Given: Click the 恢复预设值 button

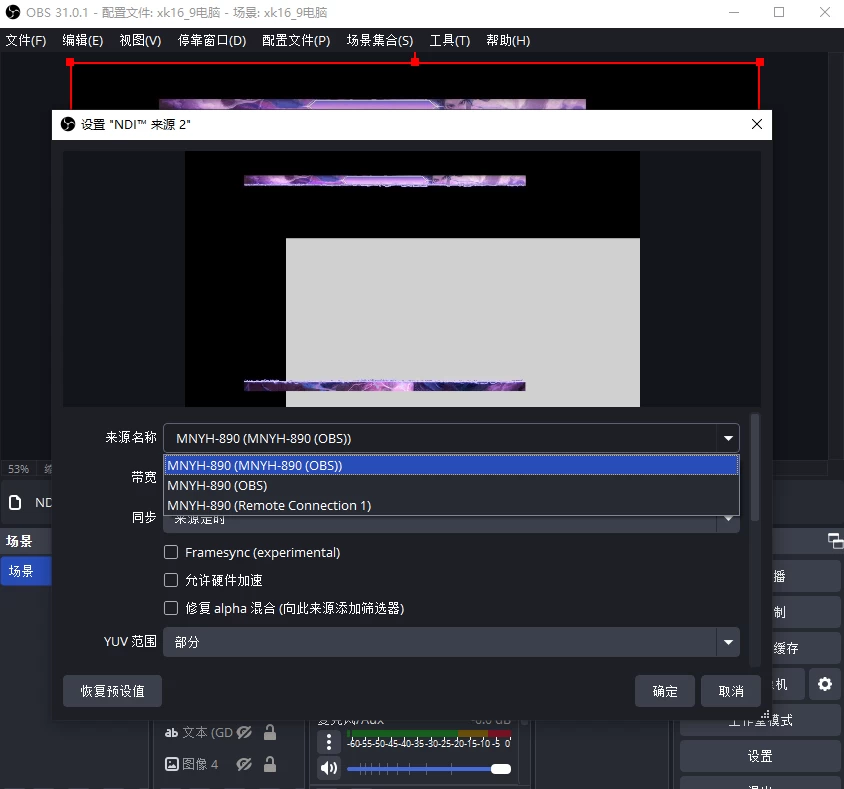Looking at the screenshot, I should (112, 691).
